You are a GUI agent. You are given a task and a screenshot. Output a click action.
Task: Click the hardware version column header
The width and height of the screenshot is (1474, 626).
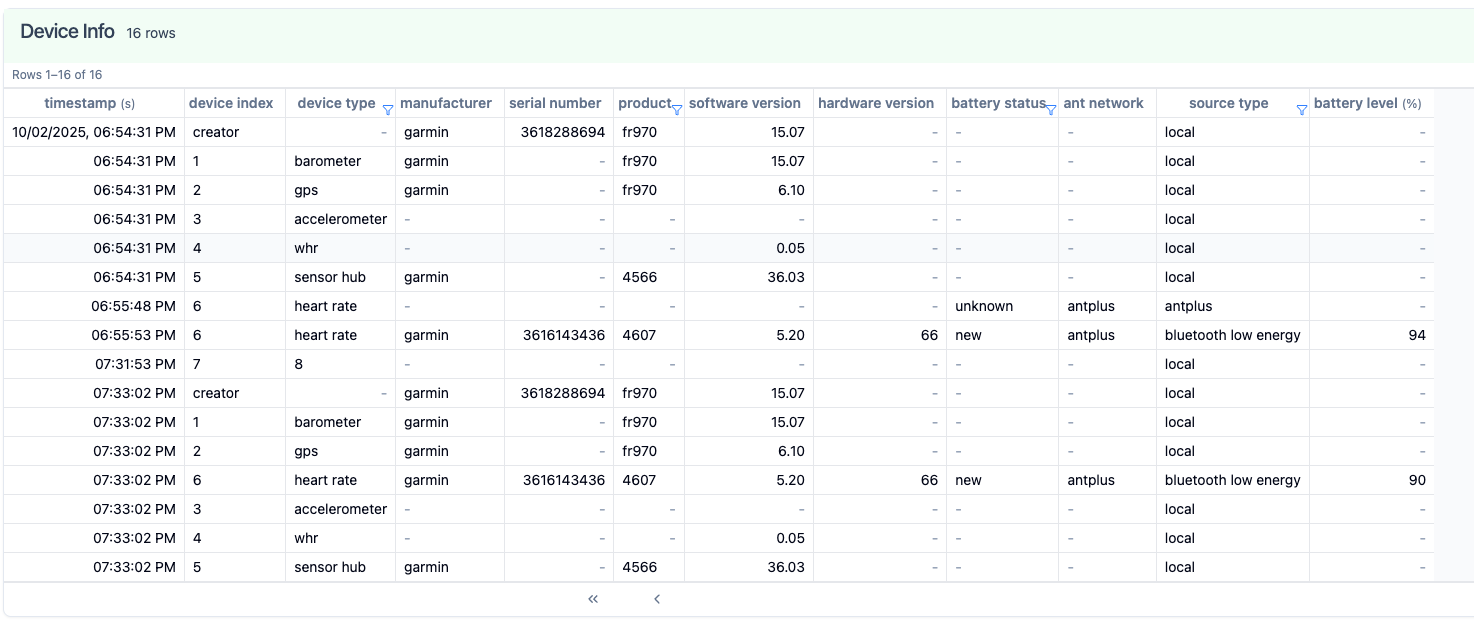point(875,103)
